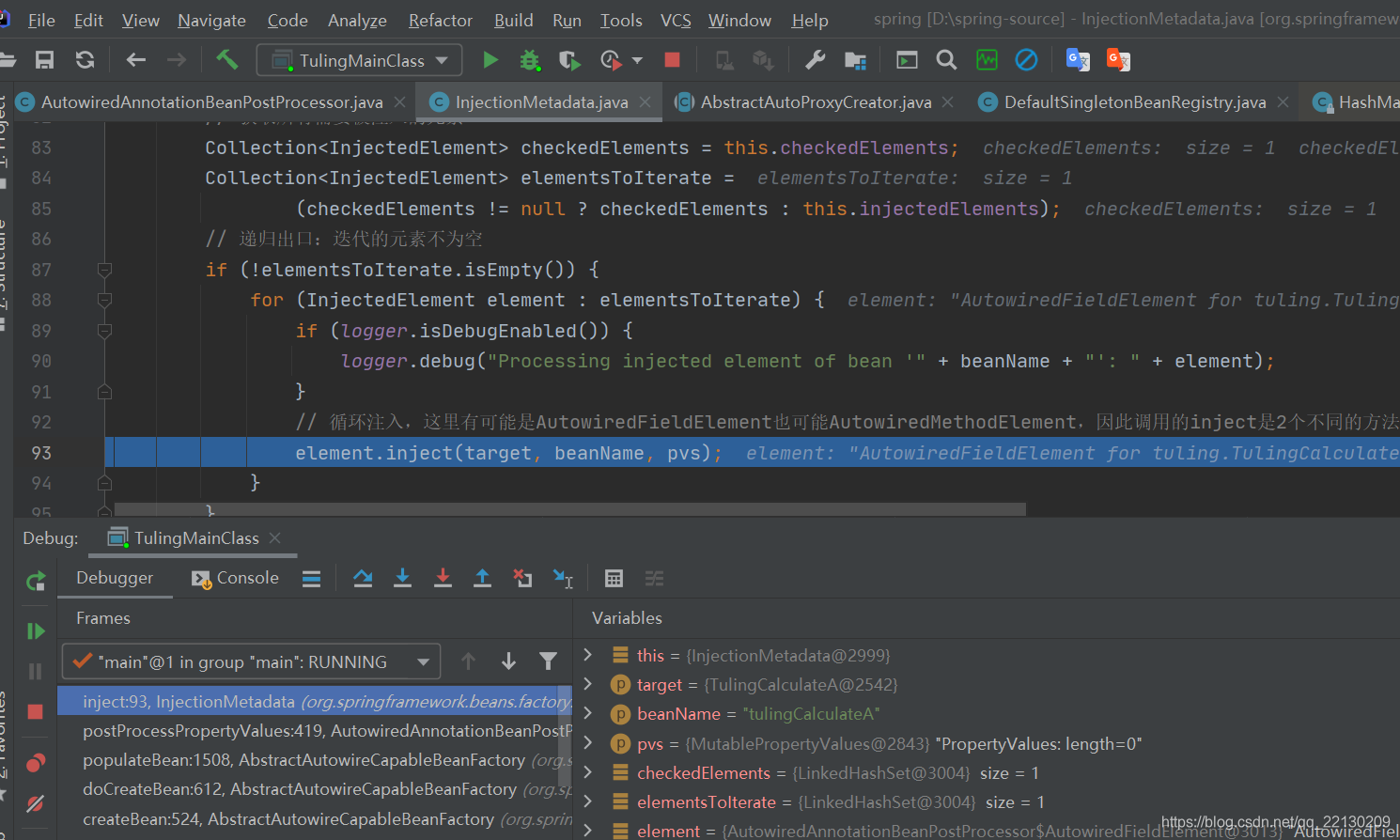Select frame createBean:524
1400x840 pixels.
pos(314,819)
